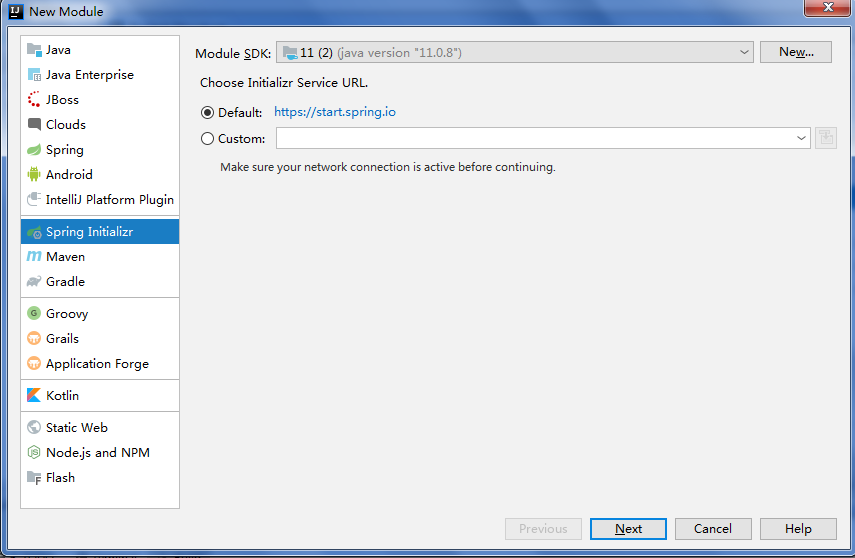Select the IntelliJ Platform Plugin label
Screen dimensions: 855x558
tap(110, 200)
